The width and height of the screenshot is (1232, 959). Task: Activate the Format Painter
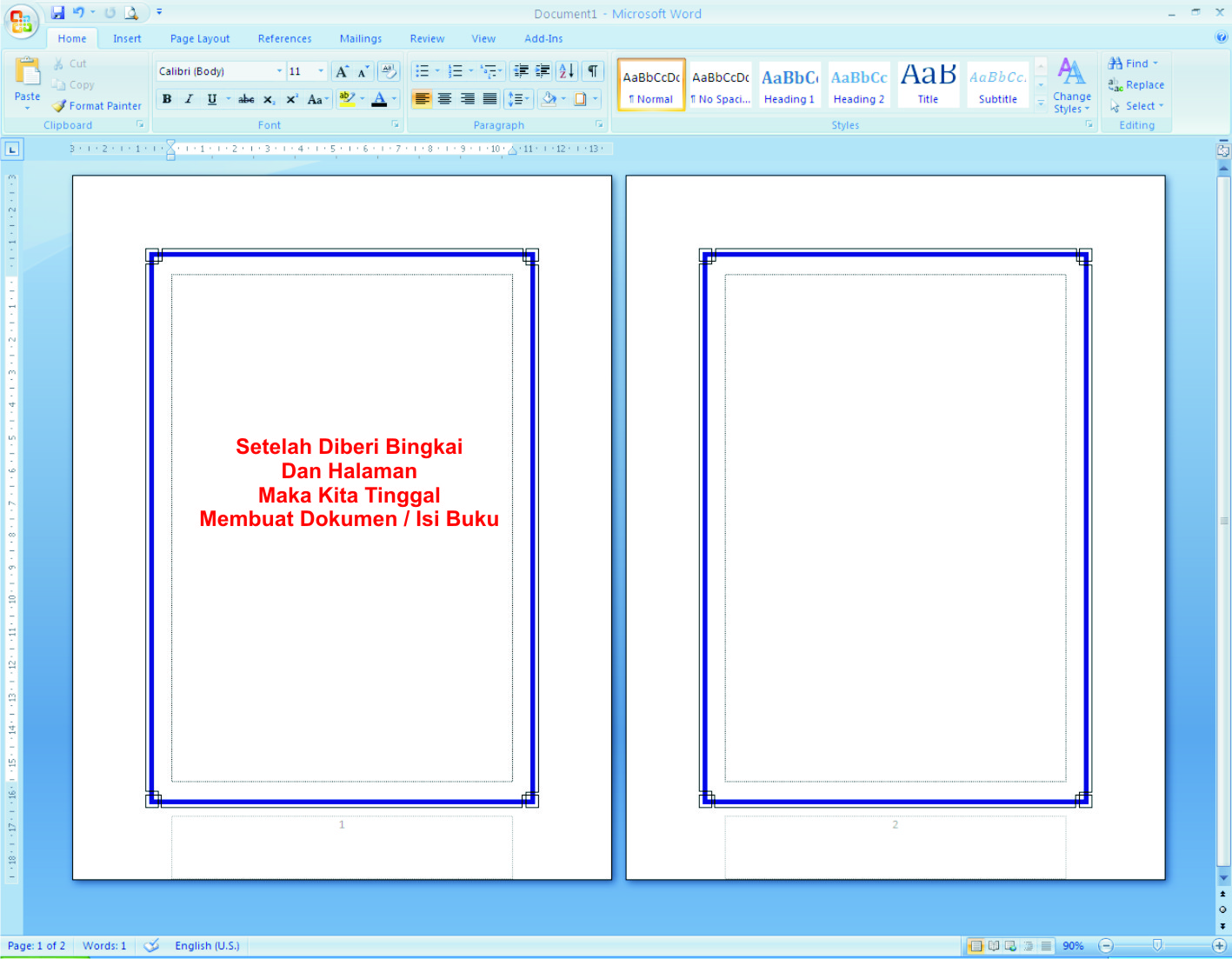click(x=97, y=106)
